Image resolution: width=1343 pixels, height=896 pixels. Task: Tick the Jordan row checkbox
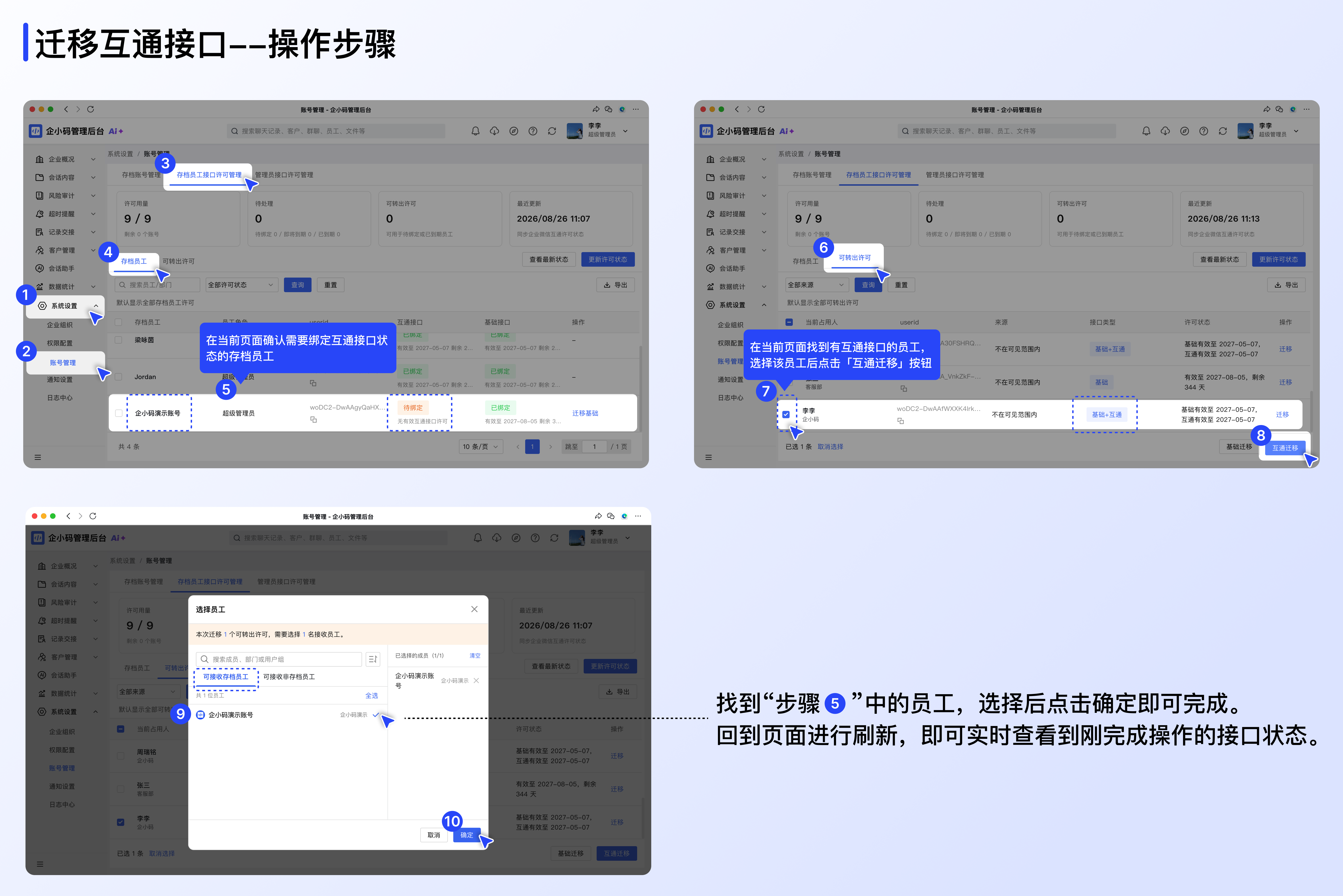click(x=119, y=377)
